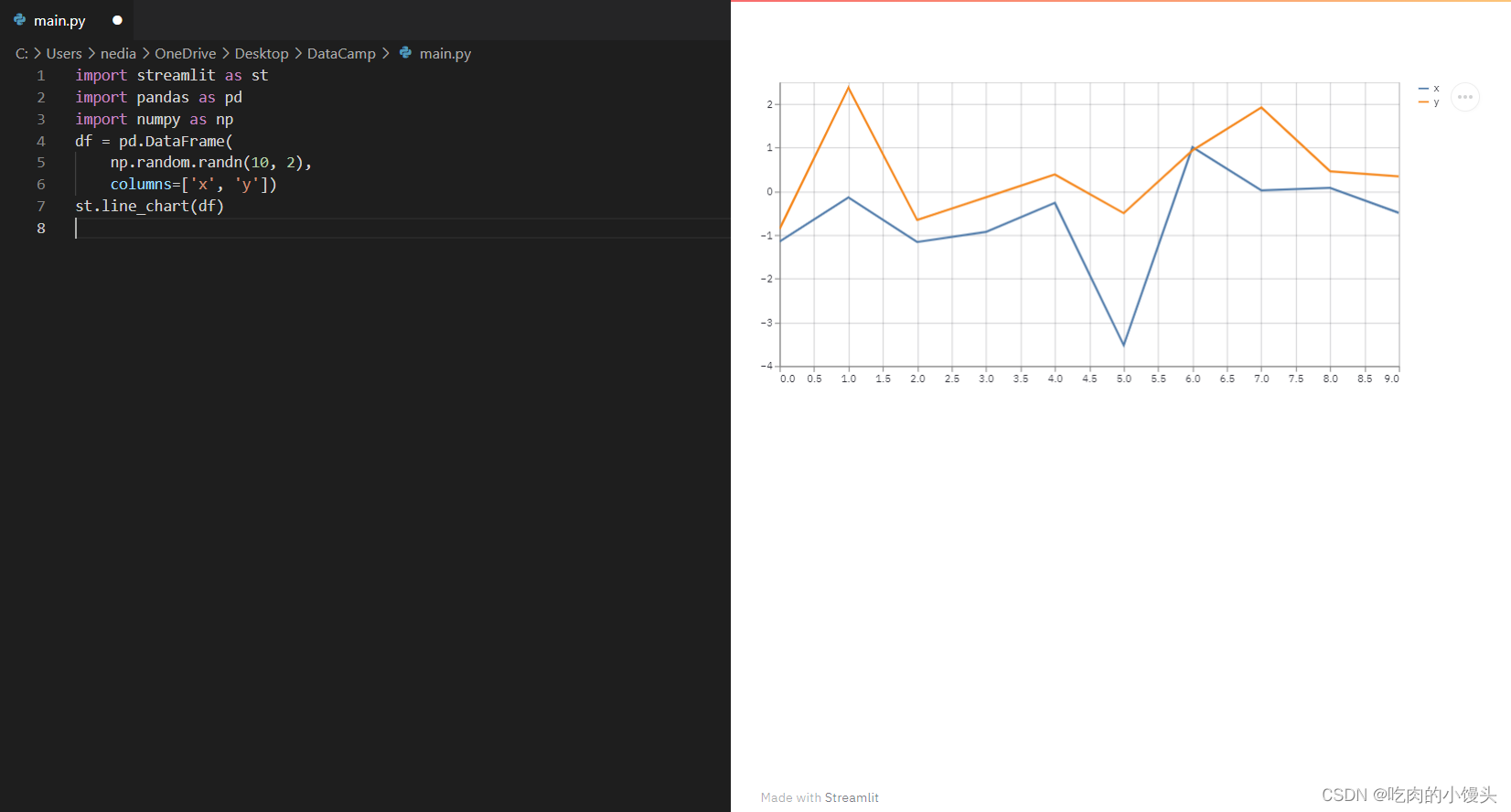Image resolution: width=1511 pixels, height=812 pixels.
Task: Click the orange y line peak at 1.0
Action: coord(849,88)
